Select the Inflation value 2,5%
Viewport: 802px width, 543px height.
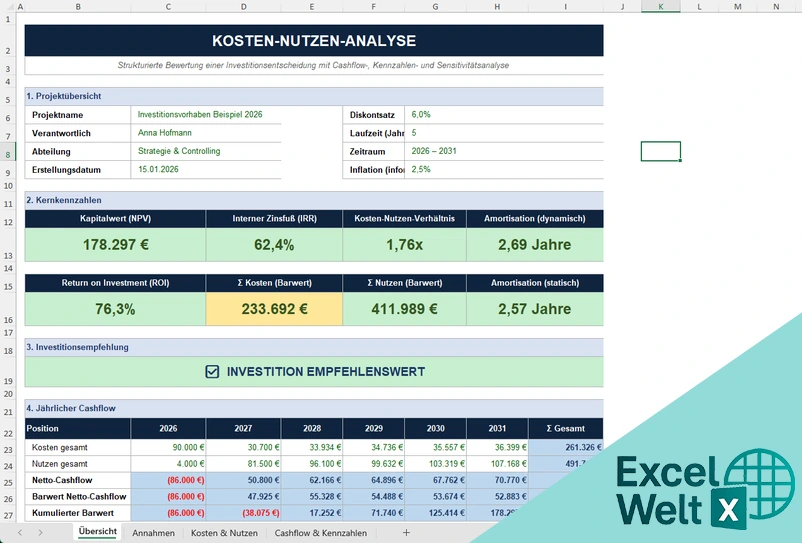click(x=504, y=170)
